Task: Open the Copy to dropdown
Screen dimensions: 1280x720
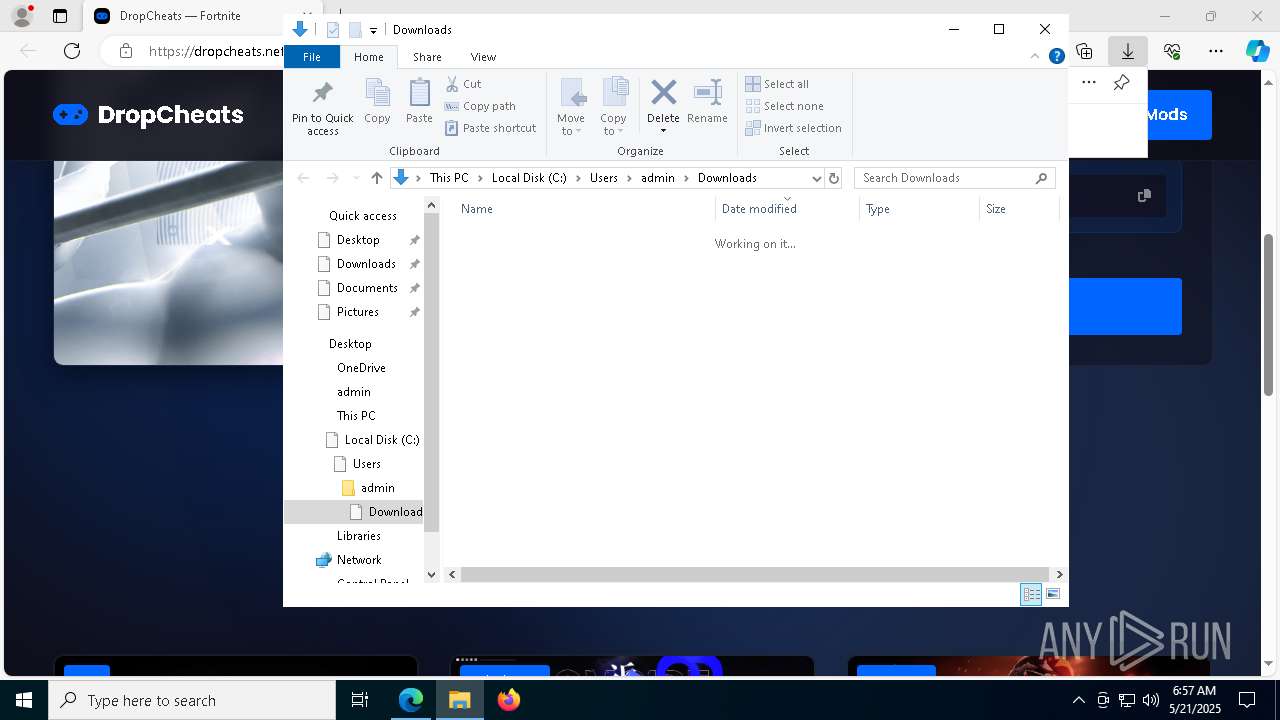Action: [613, 107]
